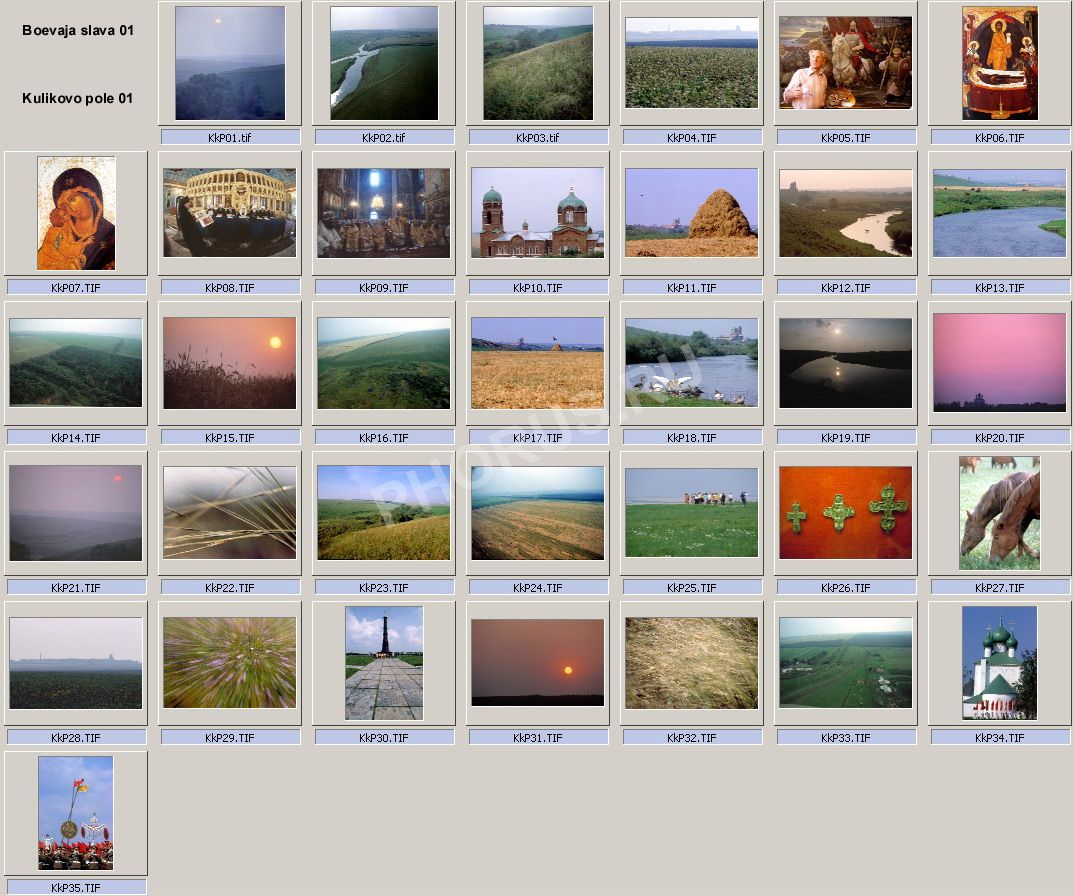Image resolution: width=1074 pixels, height=896 pixels.
Task: Click the KkP10.TIF filename label
Action: click(538, 288)
